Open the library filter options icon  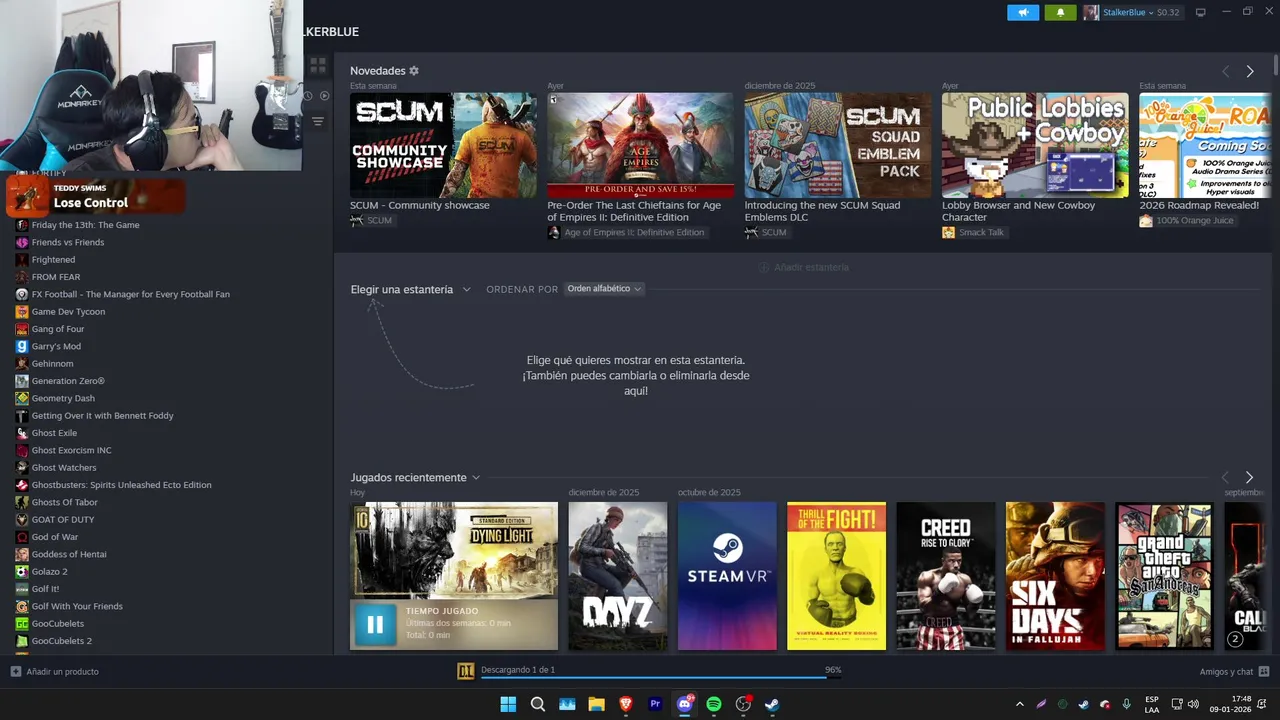coord(318,121)
